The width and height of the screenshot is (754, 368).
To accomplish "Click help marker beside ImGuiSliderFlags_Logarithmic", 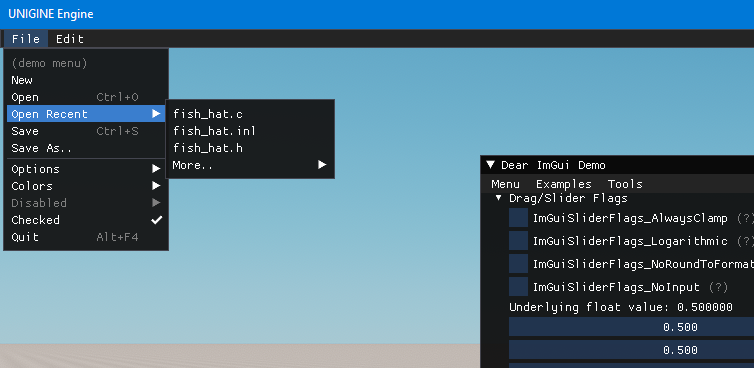I will [744, 241].
